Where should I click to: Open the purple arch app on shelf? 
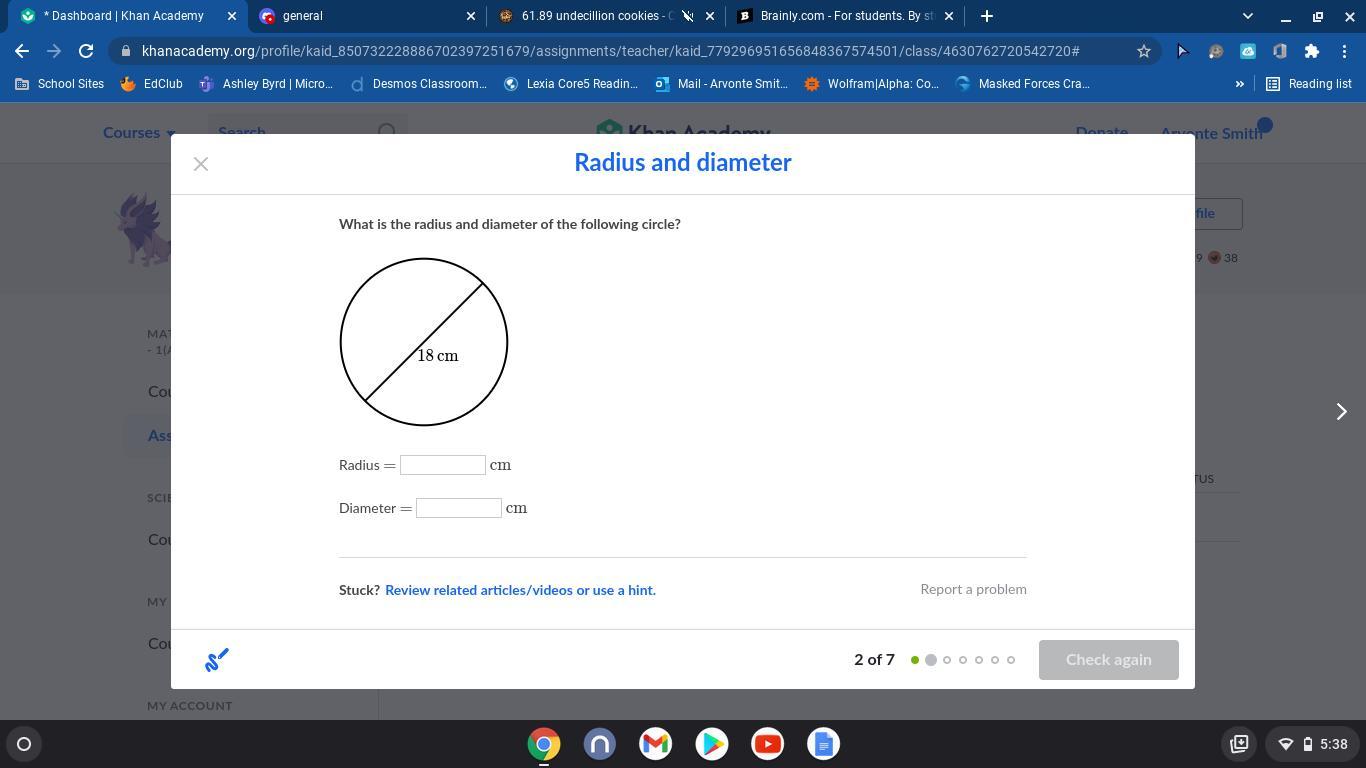[x=600, y=744]
